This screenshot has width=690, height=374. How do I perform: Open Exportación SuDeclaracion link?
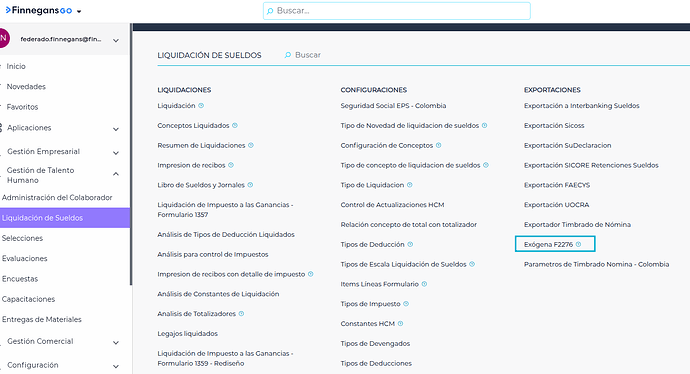(568, 145)
